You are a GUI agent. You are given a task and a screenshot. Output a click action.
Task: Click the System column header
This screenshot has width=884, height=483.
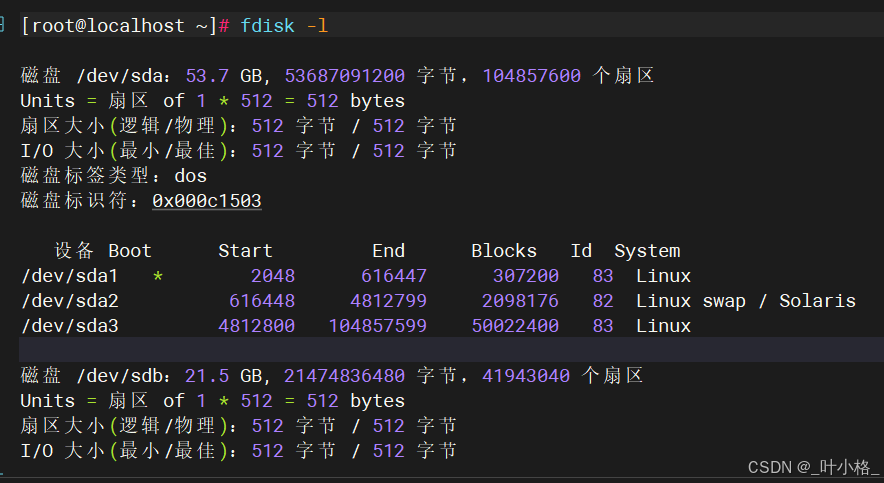click(x=647, y=251)
